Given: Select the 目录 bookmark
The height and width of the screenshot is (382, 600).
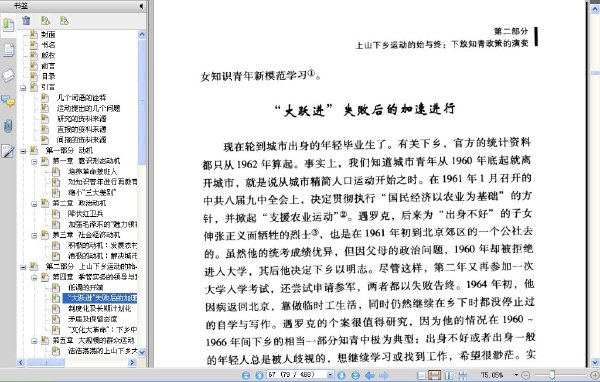Looking at the screenshot, I should point(48,77).
